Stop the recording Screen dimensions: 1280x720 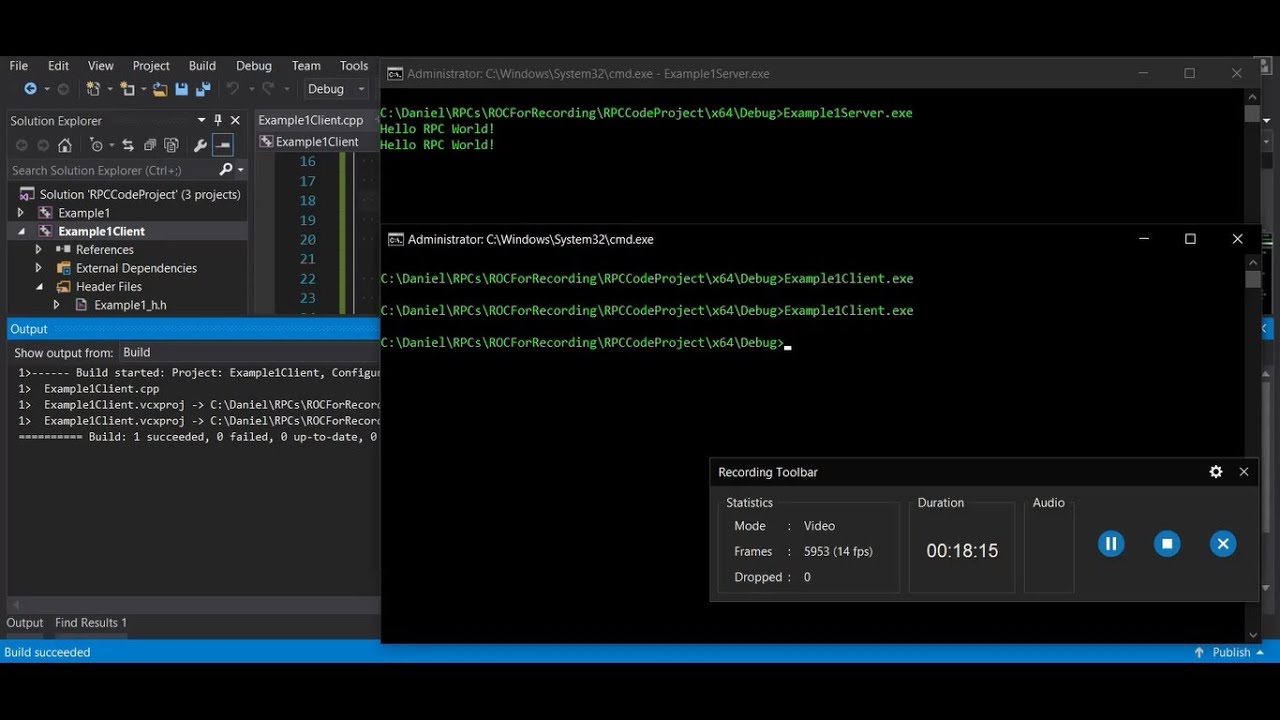click(1167, 544)
